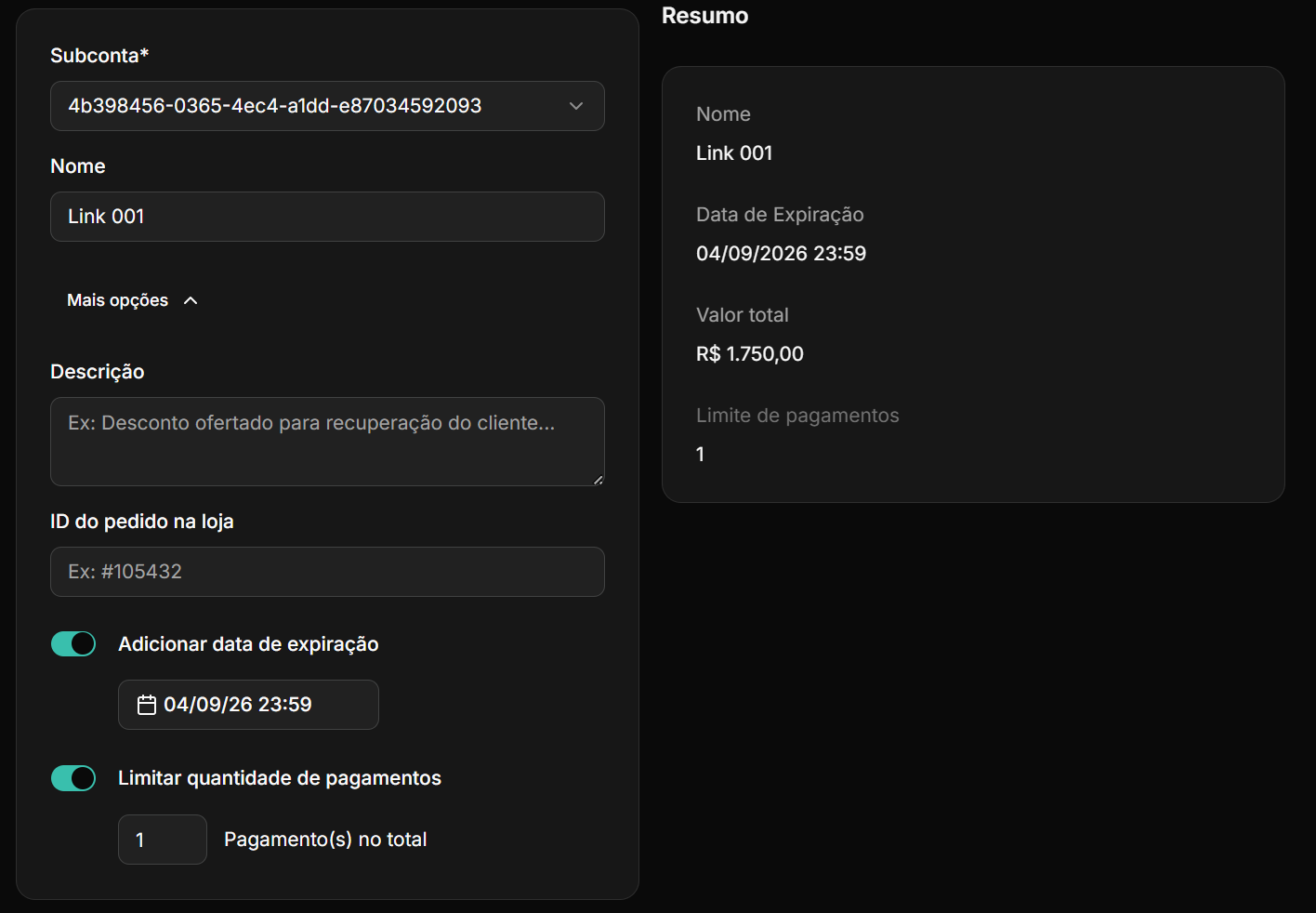Click the Valor total label
Image resolution: width=1316 pixels, height=913 pixels.
pos(743,315)
